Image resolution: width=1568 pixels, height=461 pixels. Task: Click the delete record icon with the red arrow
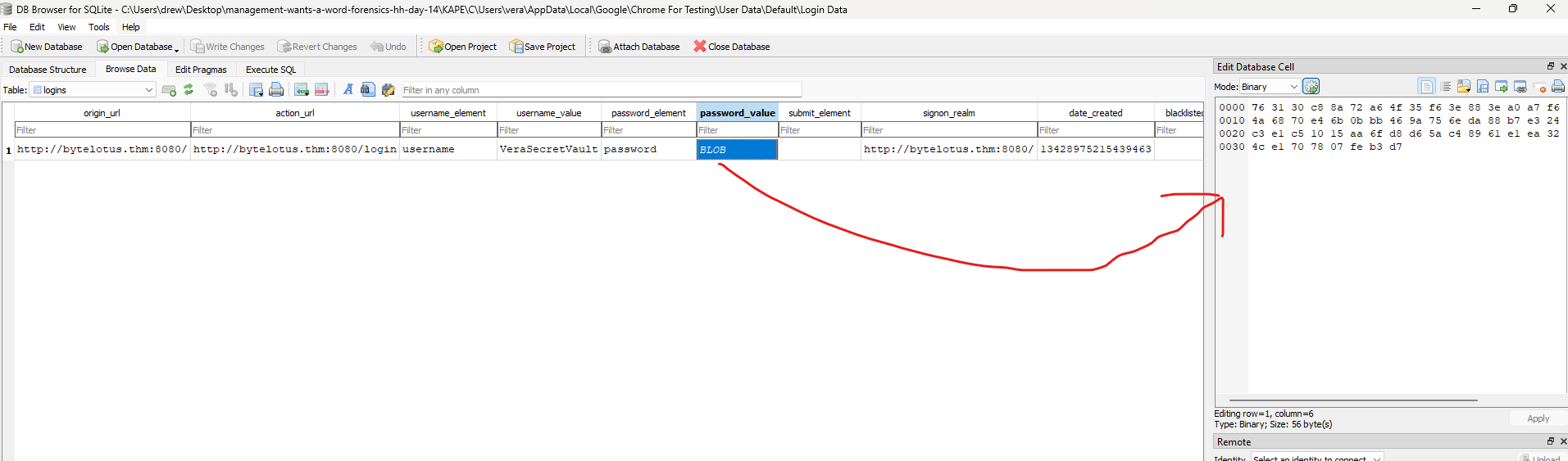(x=321, y=90)
